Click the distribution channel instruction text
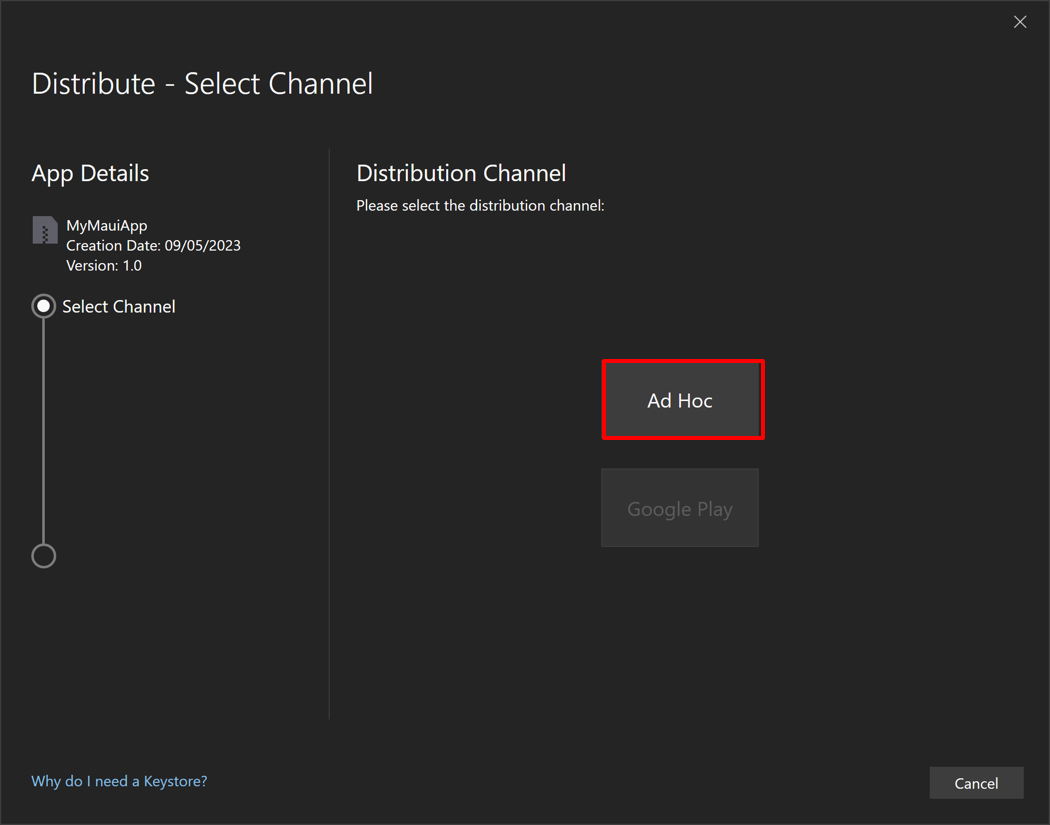The width and height of the screenshot is (1050, 825). (480, 205)
